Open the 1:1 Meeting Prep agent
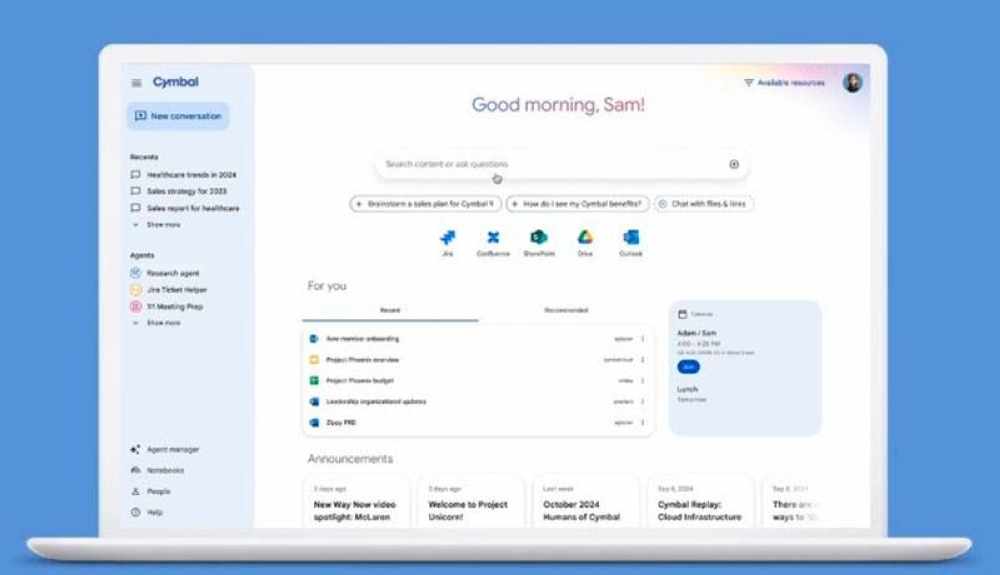This screenshot has width=1000, height=575. (167, 307)
